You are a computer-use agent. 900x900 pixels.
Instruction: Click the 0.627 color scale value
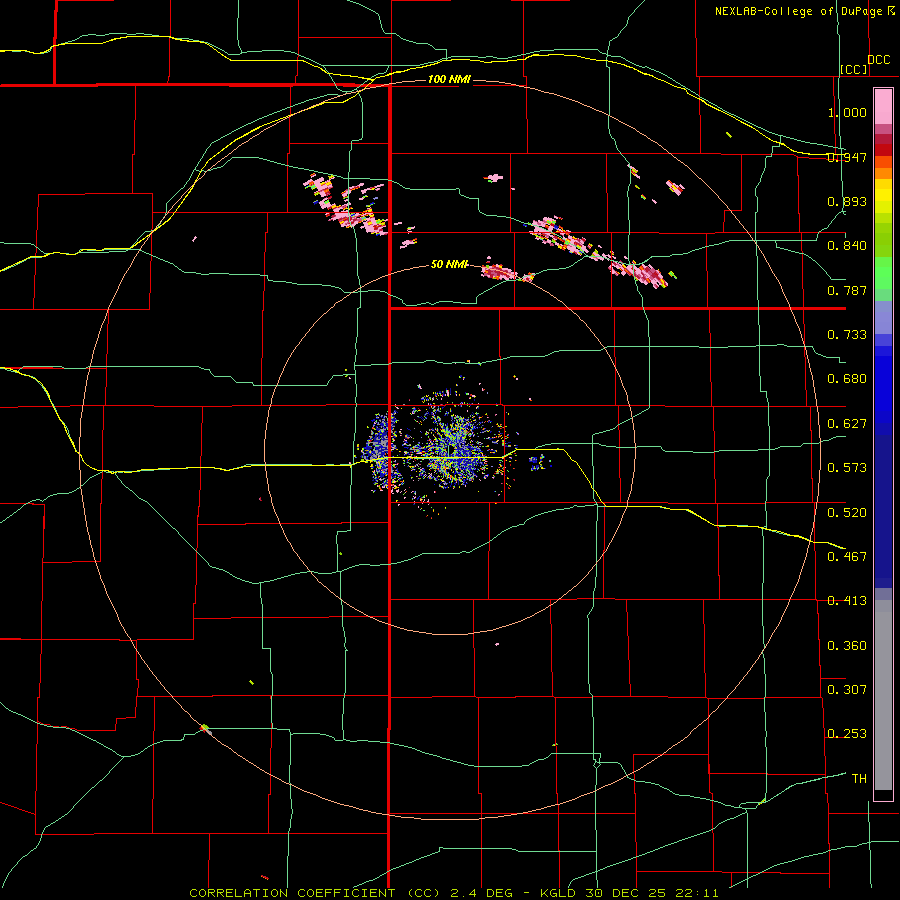click(847, 424)
